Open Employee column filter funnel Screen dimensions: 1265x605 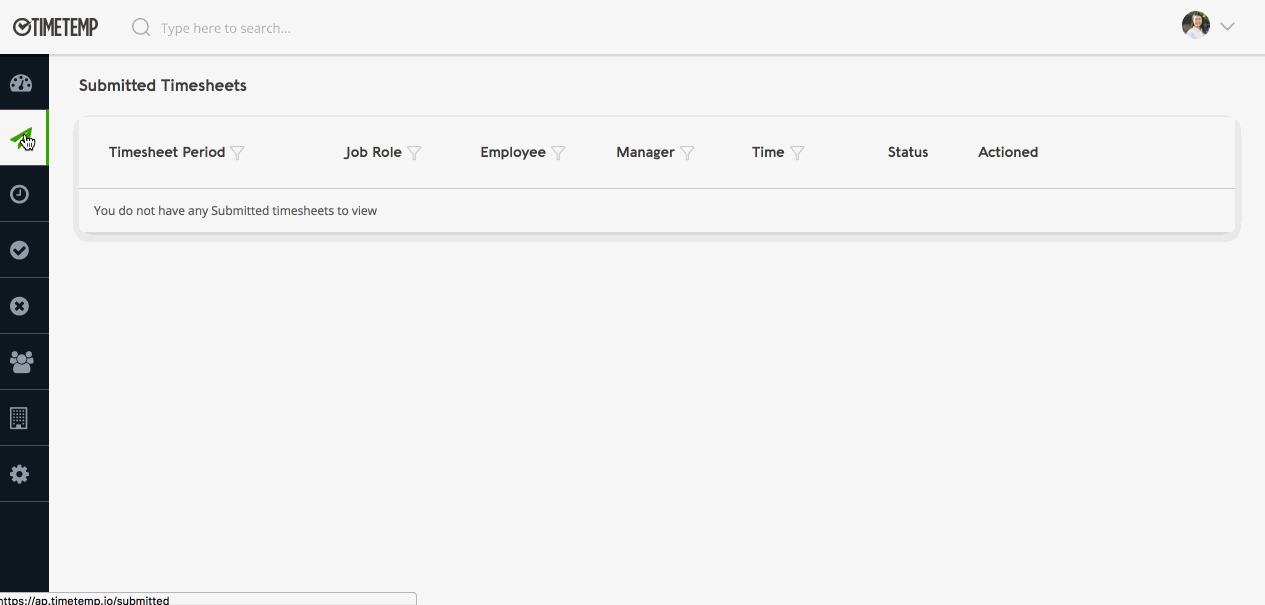(x=558, y=153)
